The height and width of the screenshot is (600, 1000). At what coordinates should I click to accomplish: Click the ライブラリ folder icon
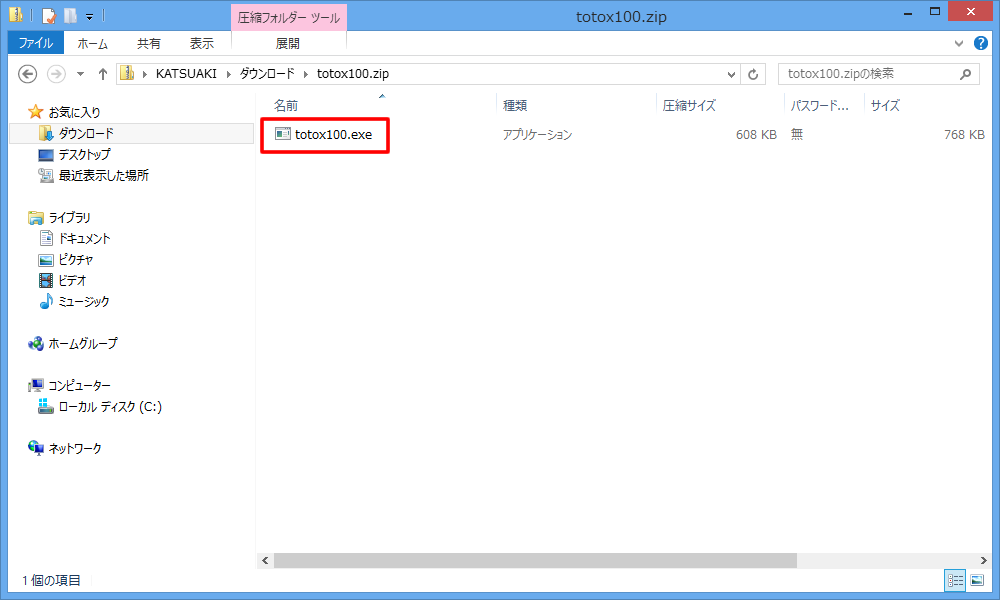(36, 217)
